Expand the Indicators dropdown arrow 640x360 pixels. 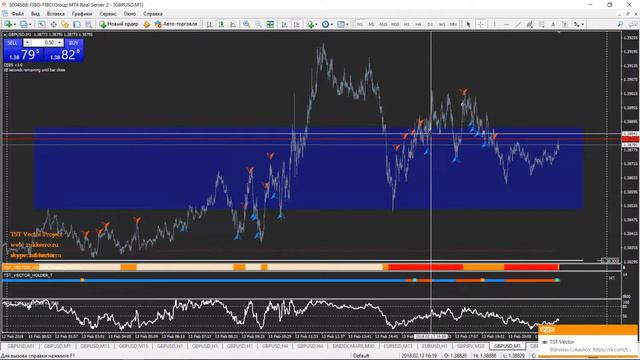pos(317,24)
